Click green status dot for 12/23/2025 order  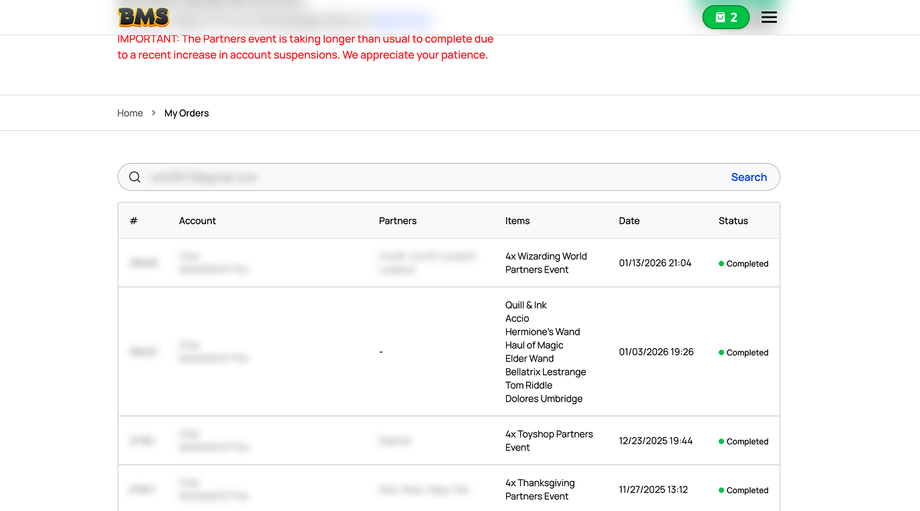[722, 441]
